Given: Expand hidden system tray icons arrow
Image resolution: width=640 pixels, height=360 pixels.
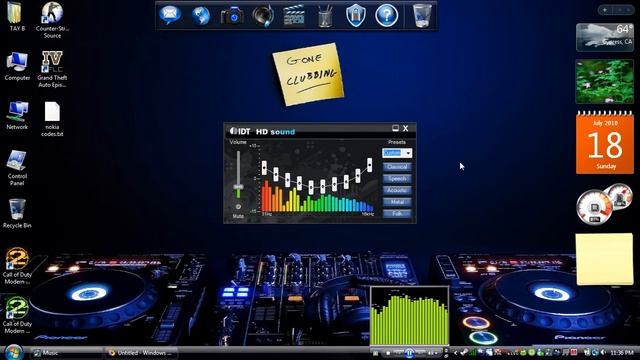Looking at the screenshot, I should click(x=456, y=353).
